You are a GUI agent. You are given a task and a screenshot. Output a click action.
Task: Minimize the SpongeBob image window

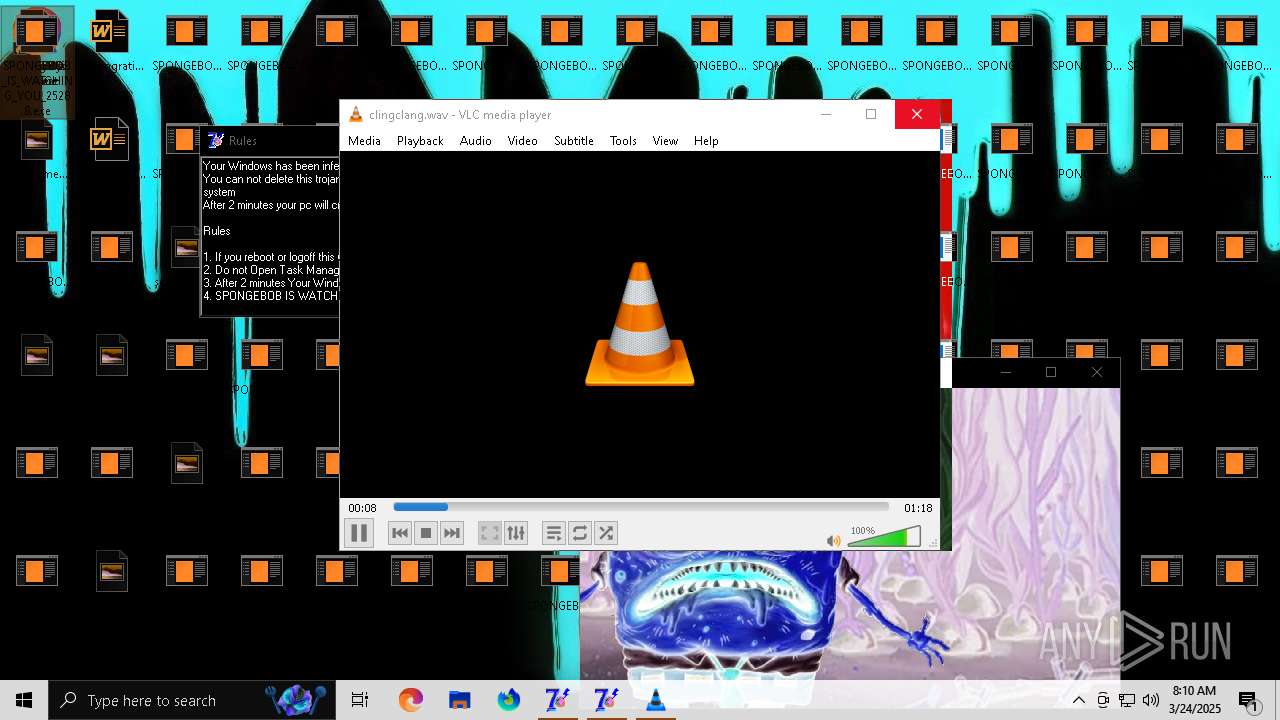[1006, 372]
